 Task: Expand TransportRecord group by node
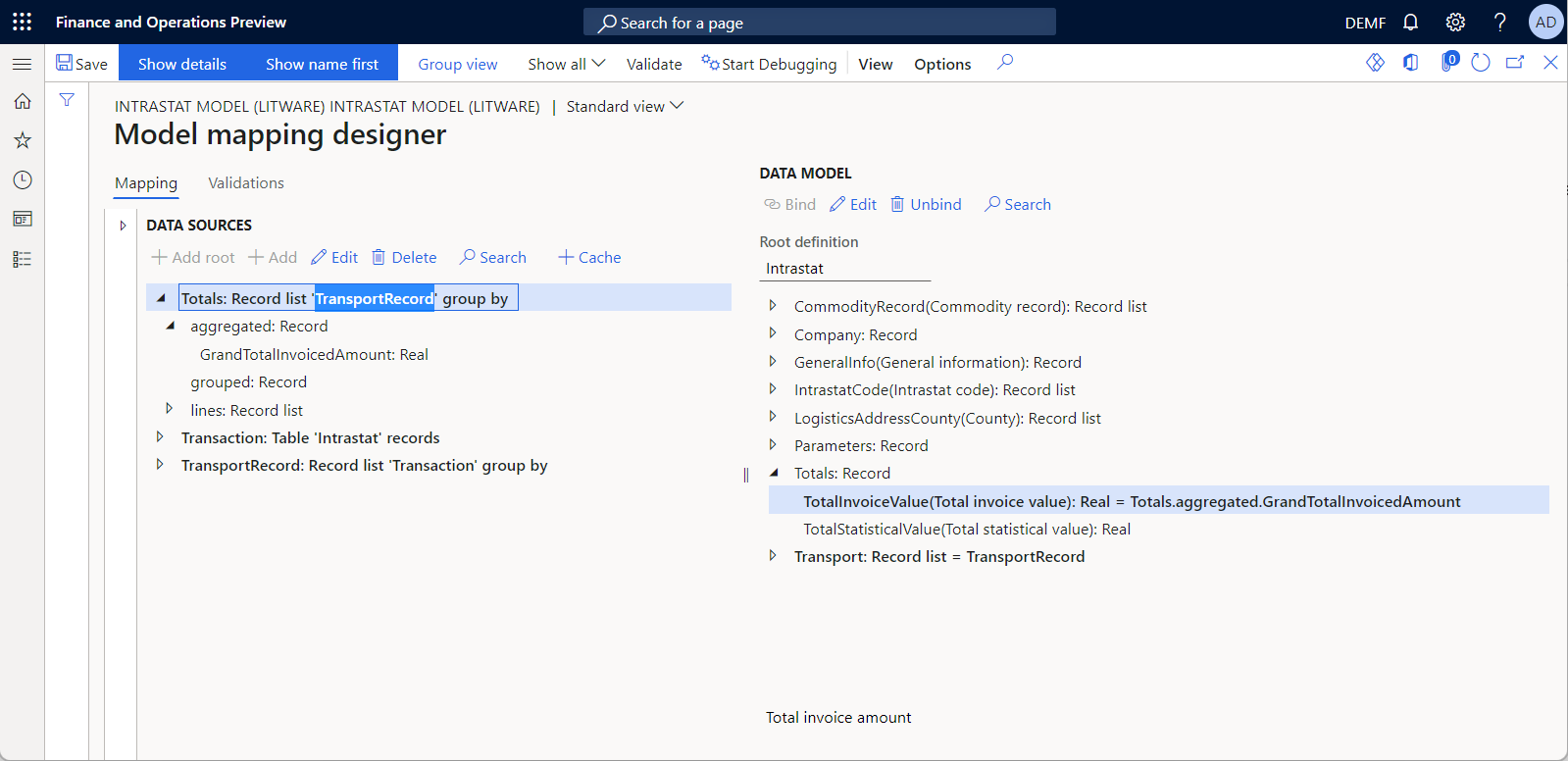[160, 464]
